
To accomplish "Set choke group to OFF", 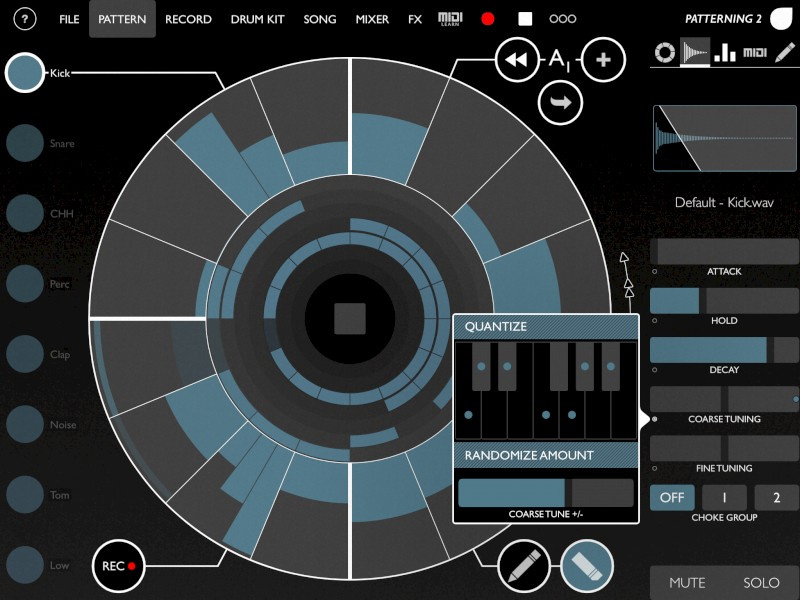I will pyautogui.click(x=672, y=497).
